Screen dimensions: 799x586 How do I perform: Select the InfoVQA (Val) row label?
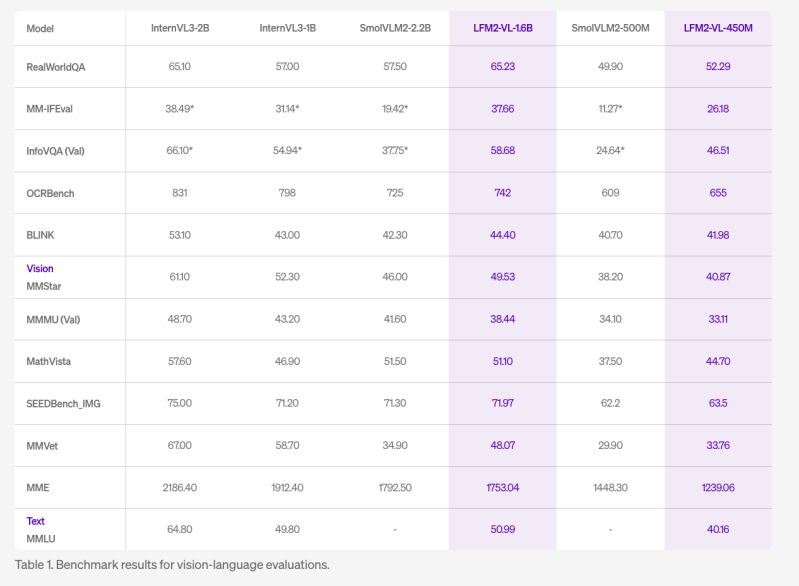coord(55,150)
